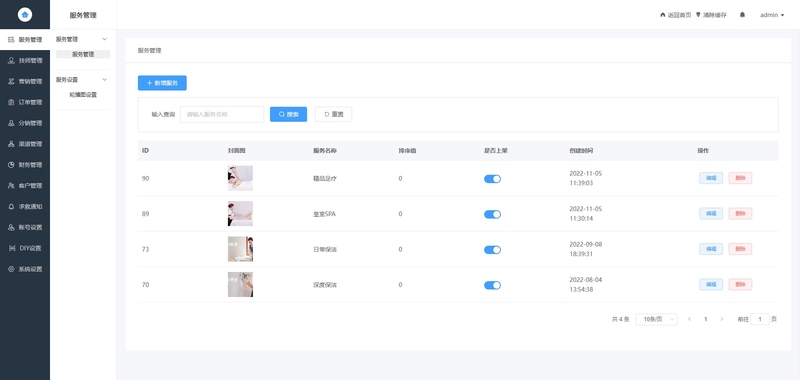The width and height of the screenshot is (800, 380).
Task: Click the 创建时间 column header
Action: click(581, 151)
